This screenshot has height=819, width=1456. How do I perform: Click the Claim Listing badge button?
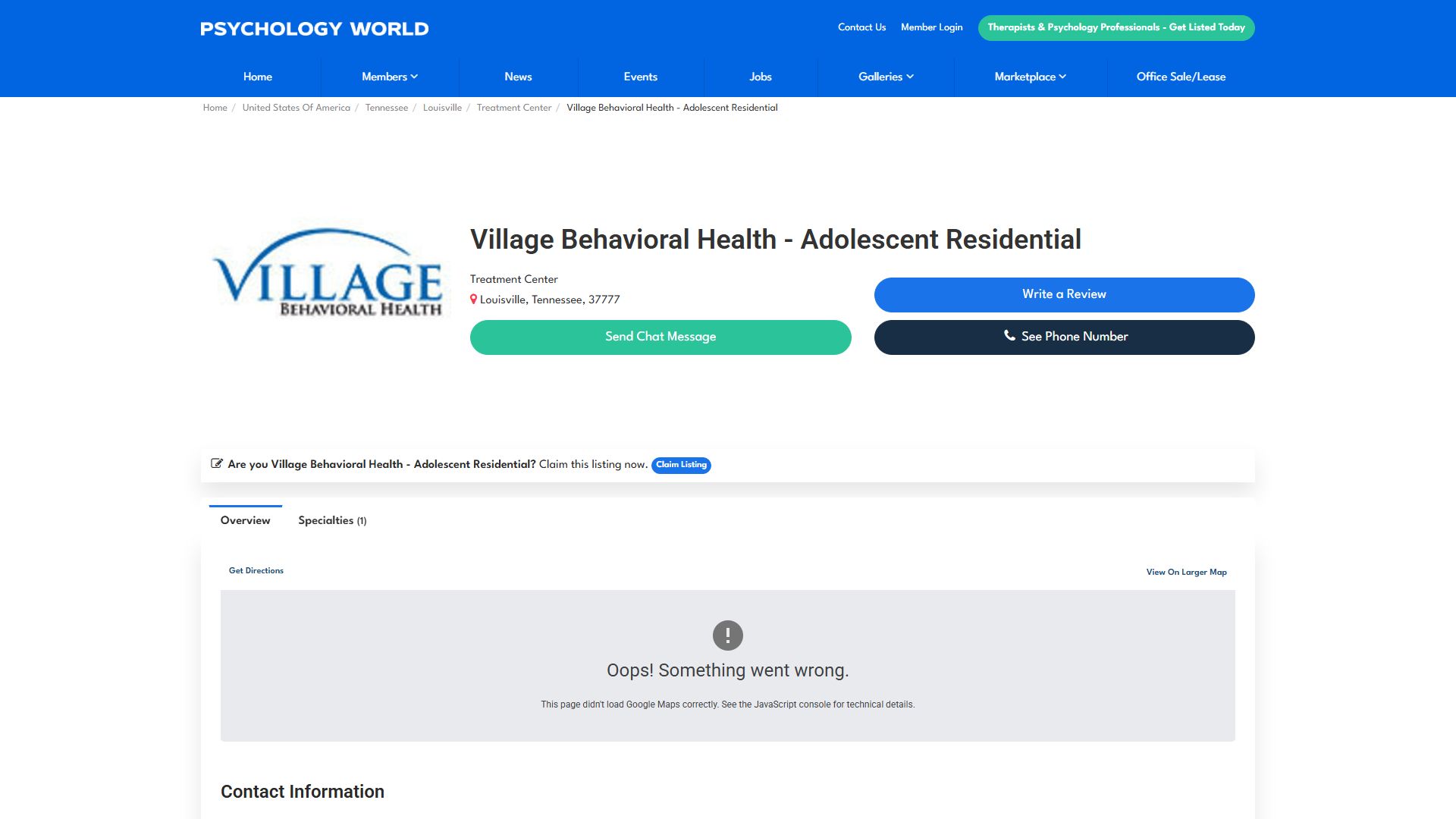(x=681, y=465)
